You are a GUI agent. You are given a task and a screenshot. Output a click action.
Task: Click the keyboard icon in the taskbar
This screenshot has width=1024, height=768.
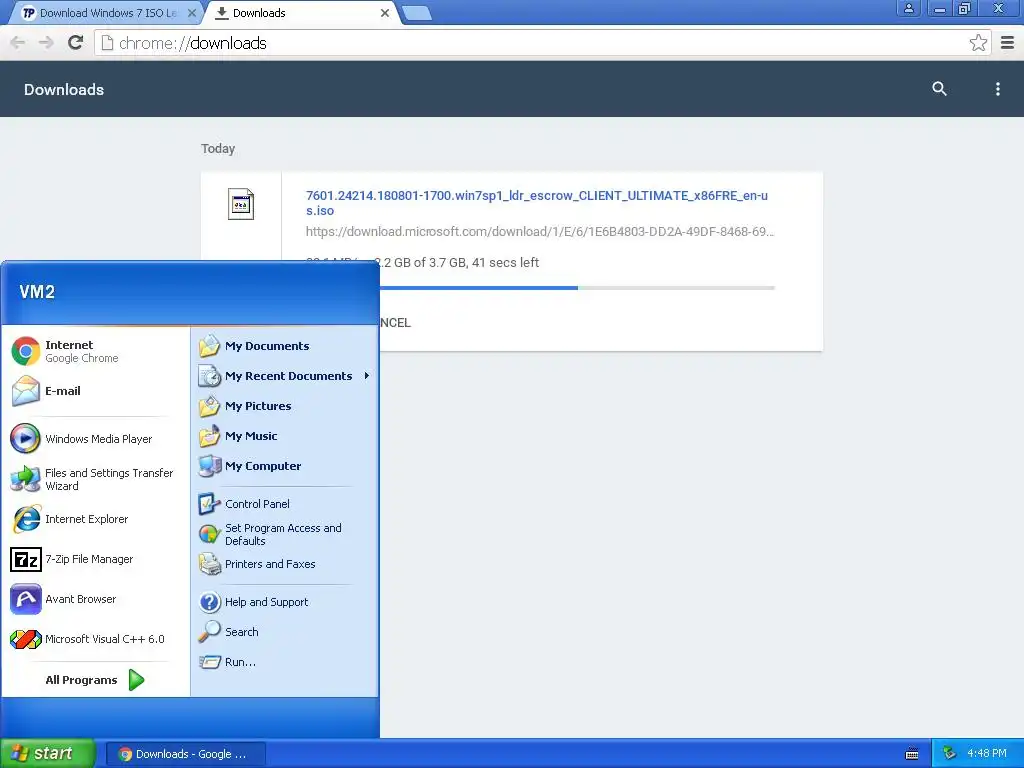[x=912, y=754]
